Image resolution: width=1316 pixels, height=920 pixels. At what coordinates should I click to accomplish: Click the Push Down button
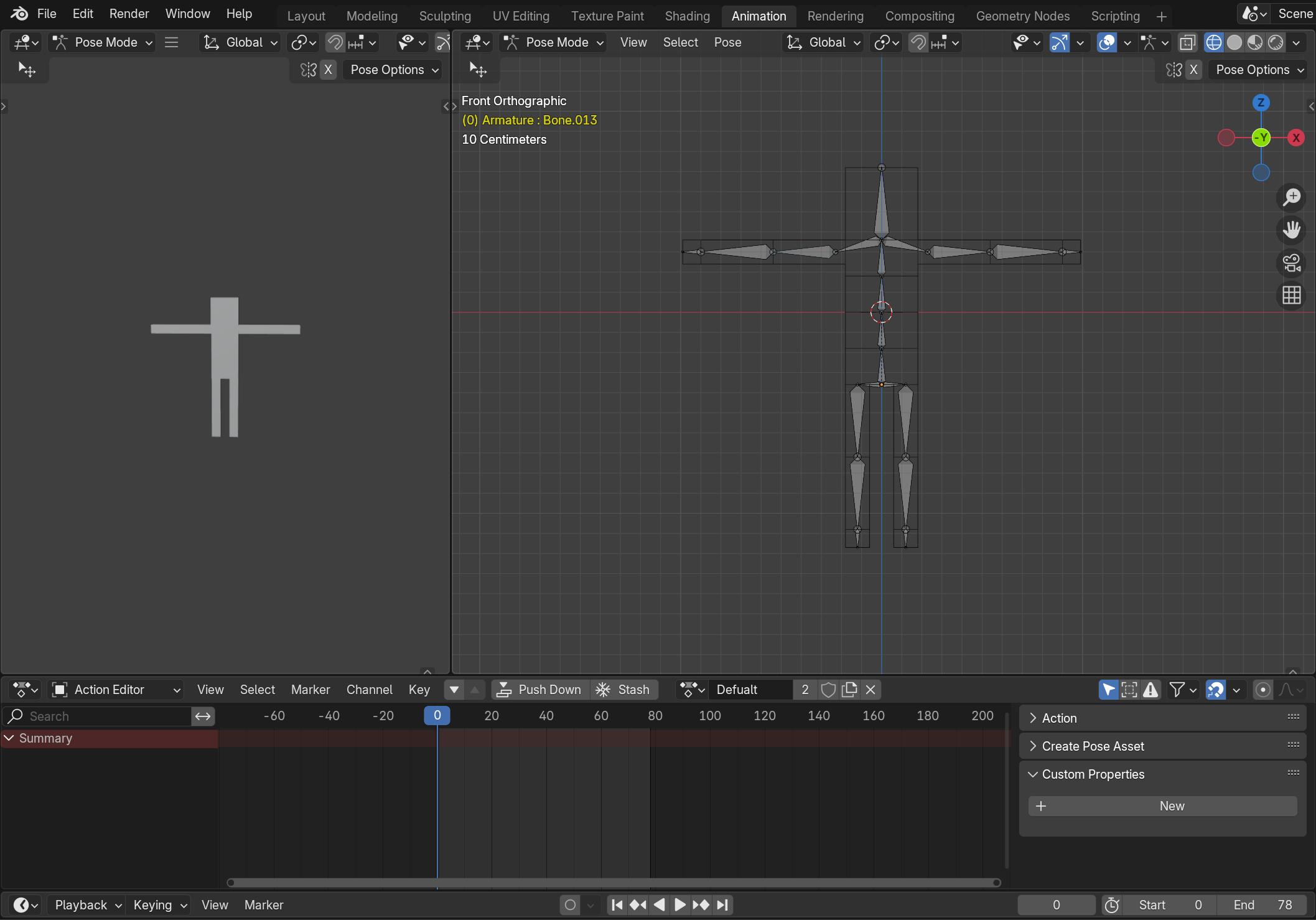pos(540,690)
